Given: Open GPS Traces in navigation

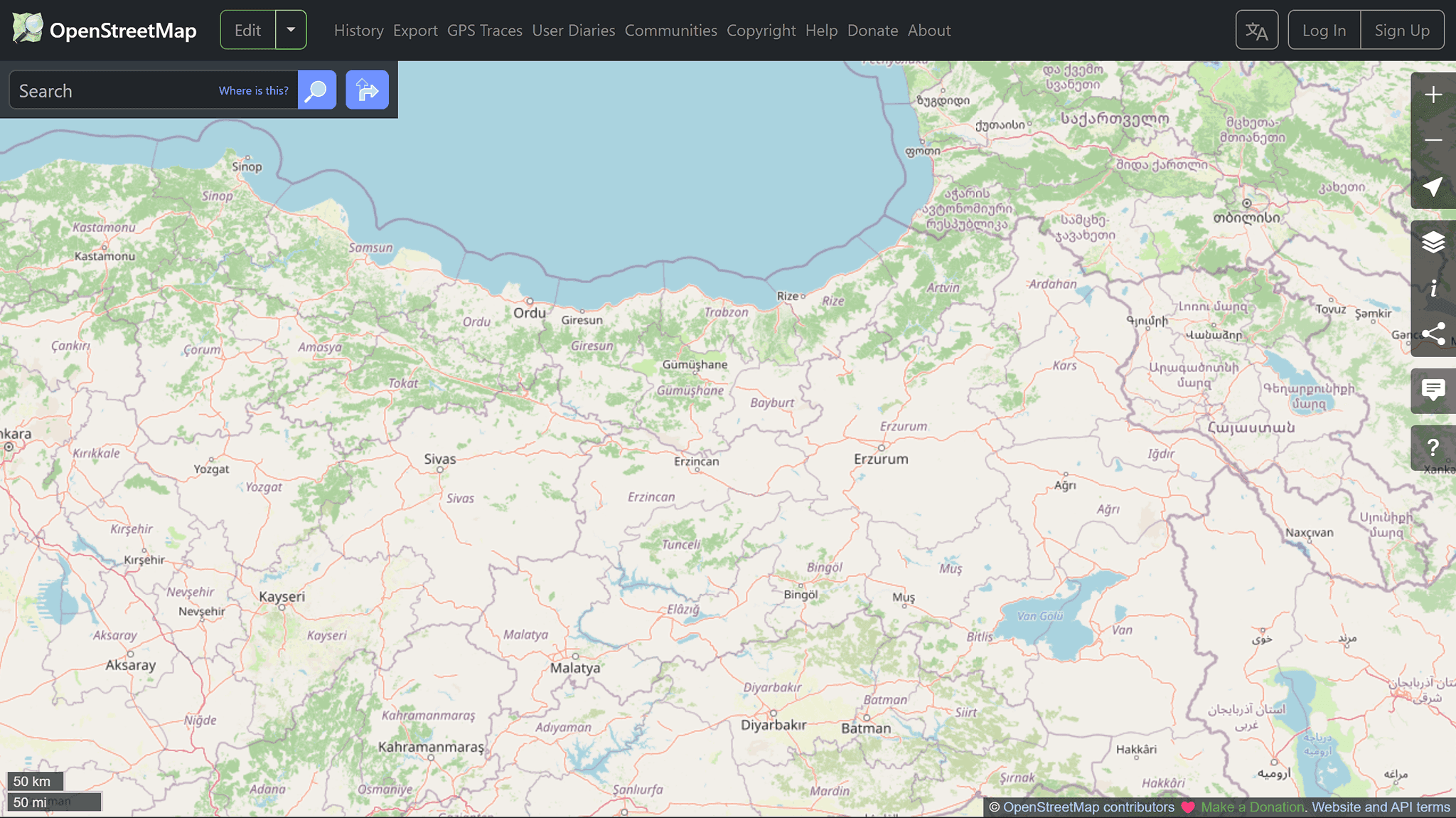Looking at the screenshot, I should (x=484, y=31).
